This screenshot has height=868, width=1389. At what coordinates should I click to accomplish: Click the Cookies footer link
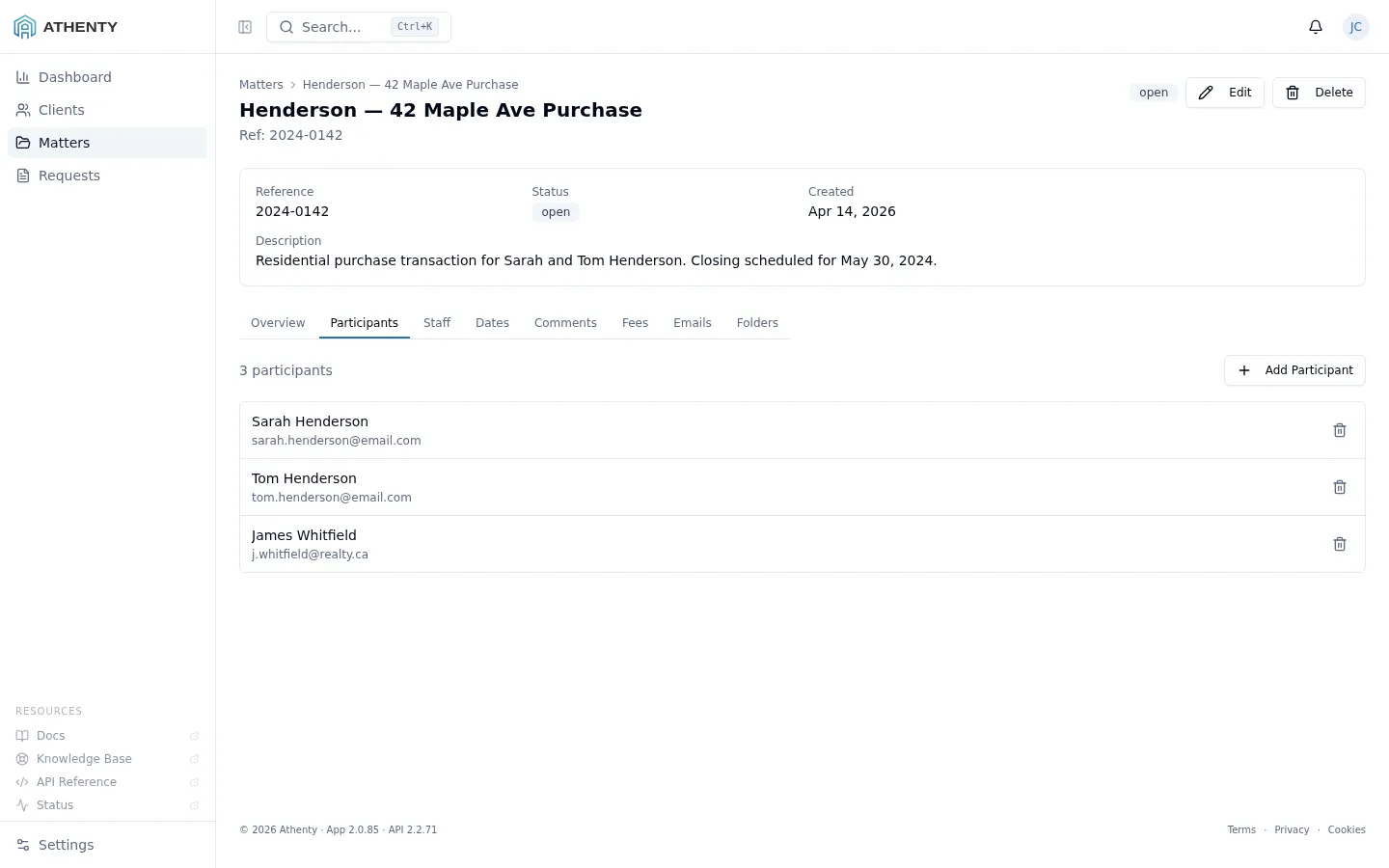[1347, 829]
